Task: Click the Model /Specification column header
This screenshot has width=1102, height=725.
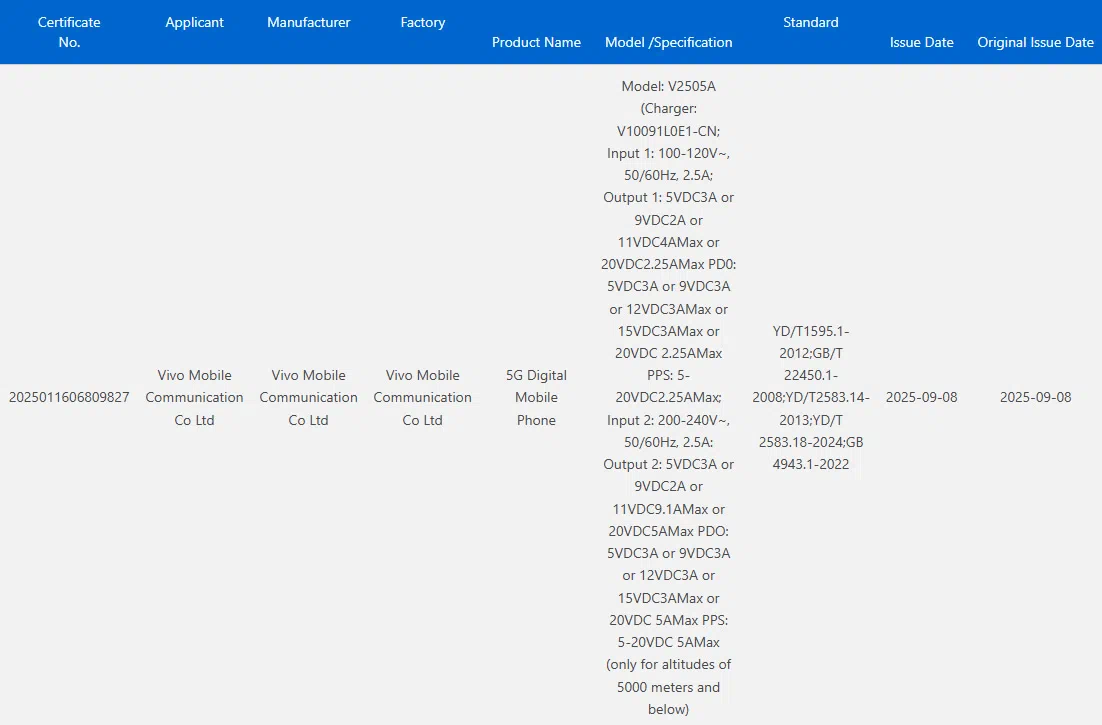Action: click(x=668, y=42)
